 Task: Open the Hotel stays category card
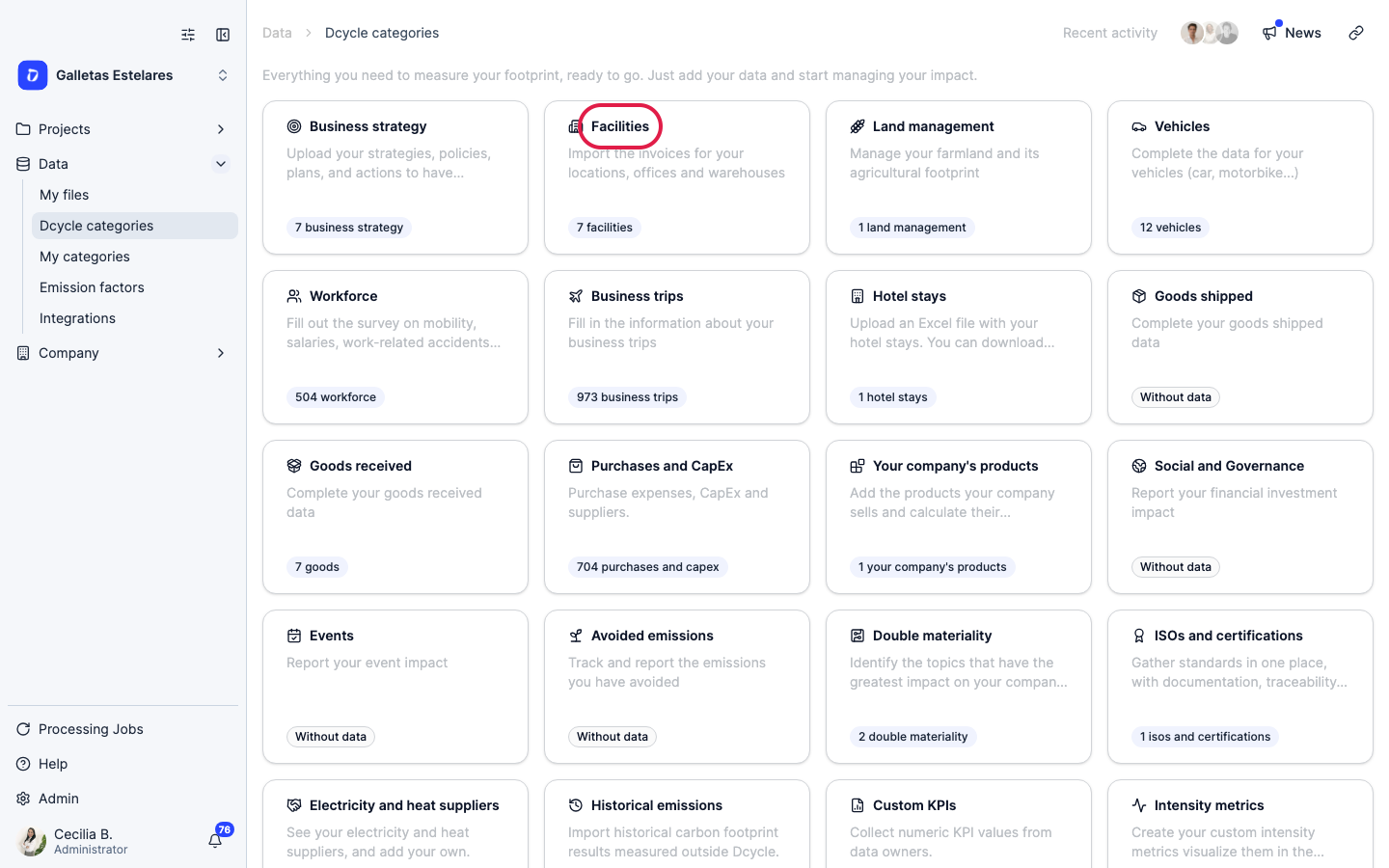coord(959,347)
